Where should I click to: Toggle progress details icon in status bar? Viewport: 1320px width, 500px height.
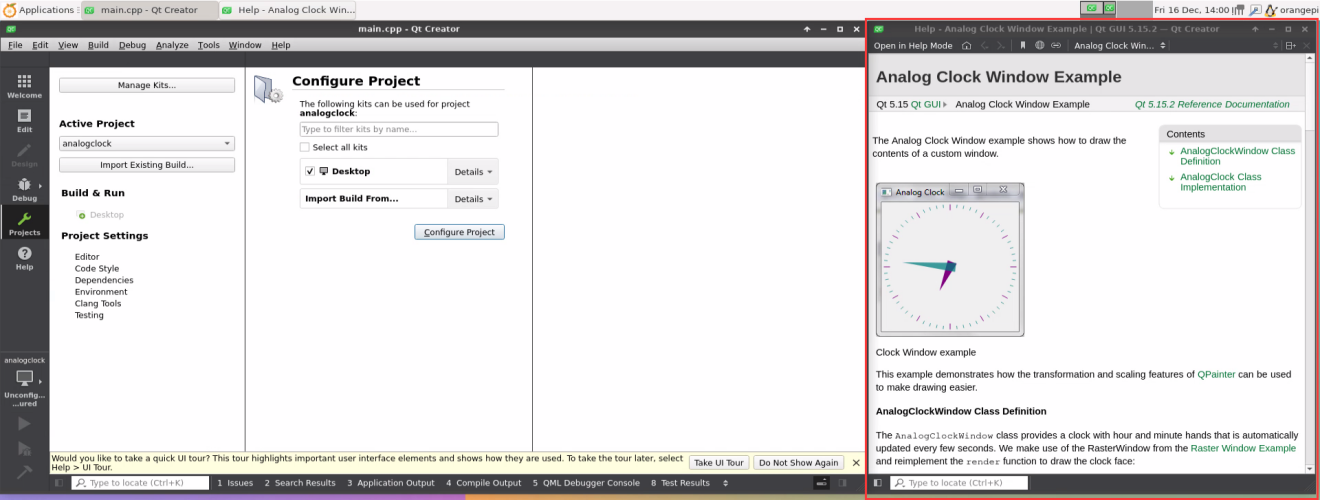[821, 483]
